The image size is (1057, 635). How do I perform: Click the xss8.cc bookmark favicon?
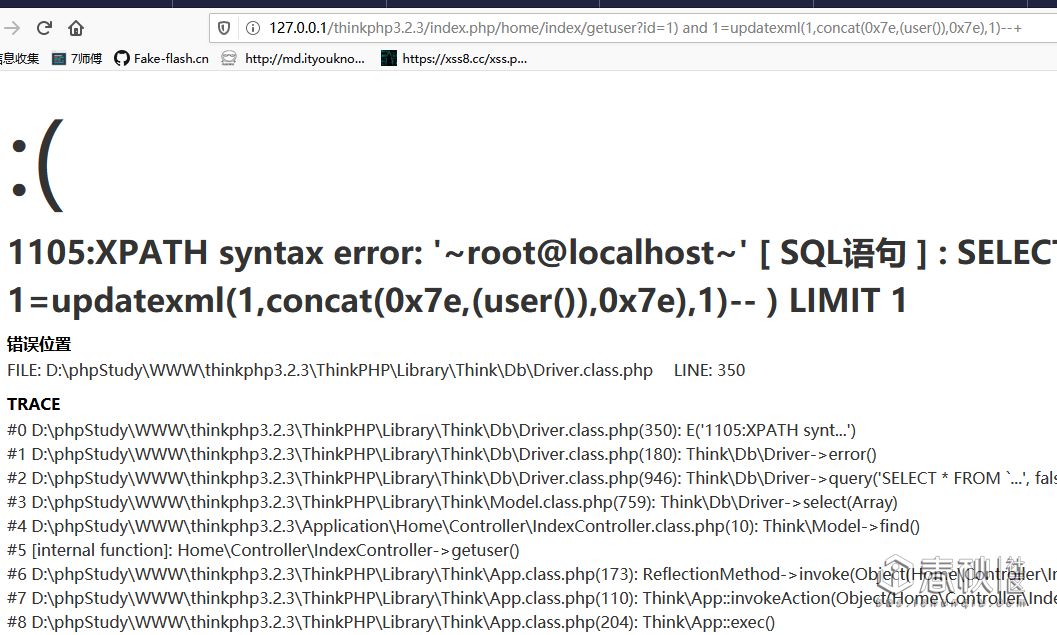tap(389, 59)
